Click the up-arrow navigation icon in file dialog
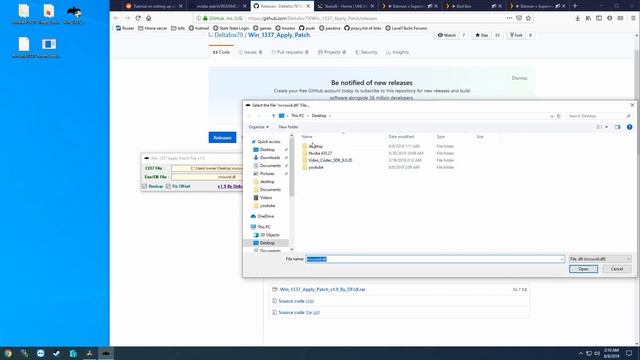The image size is (640, 360). [273, 116]
